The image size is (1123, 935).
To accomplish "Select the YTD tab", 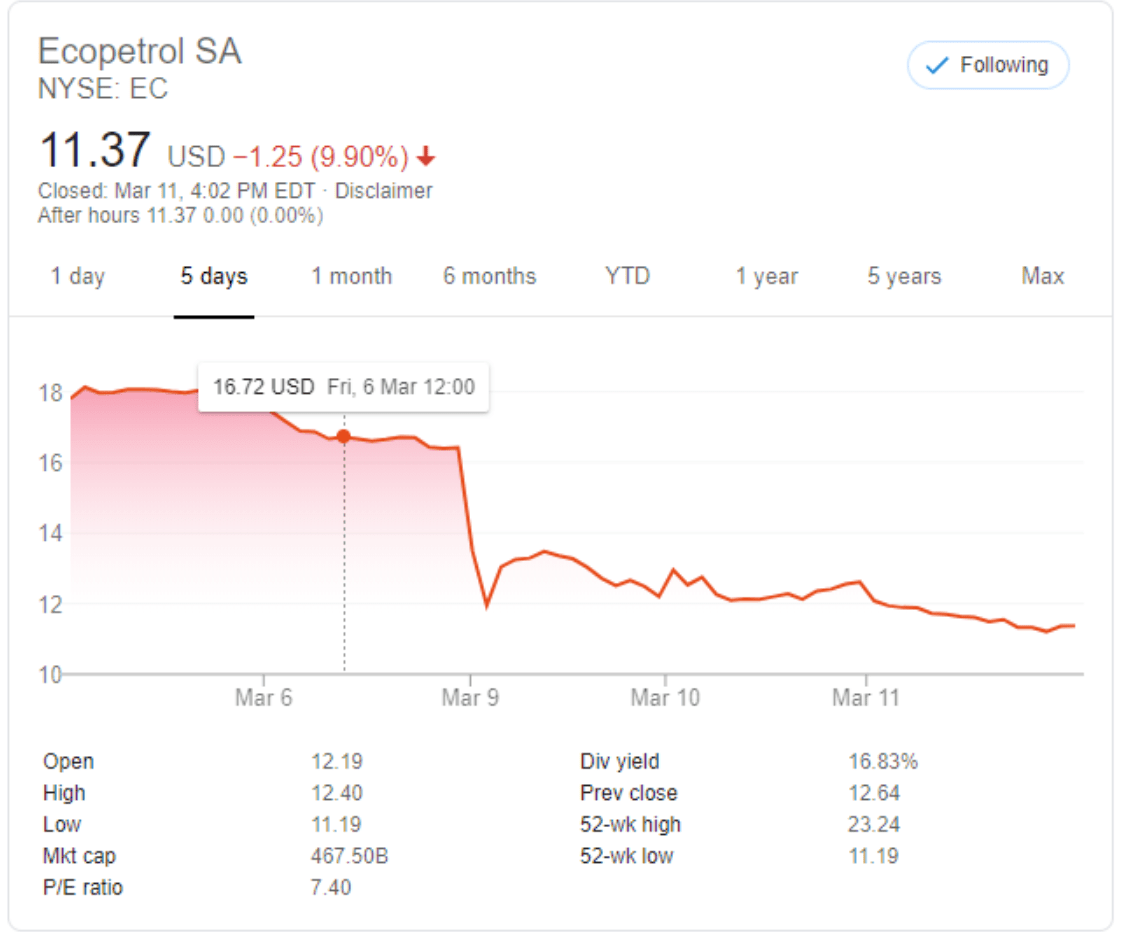I will 627,277.
